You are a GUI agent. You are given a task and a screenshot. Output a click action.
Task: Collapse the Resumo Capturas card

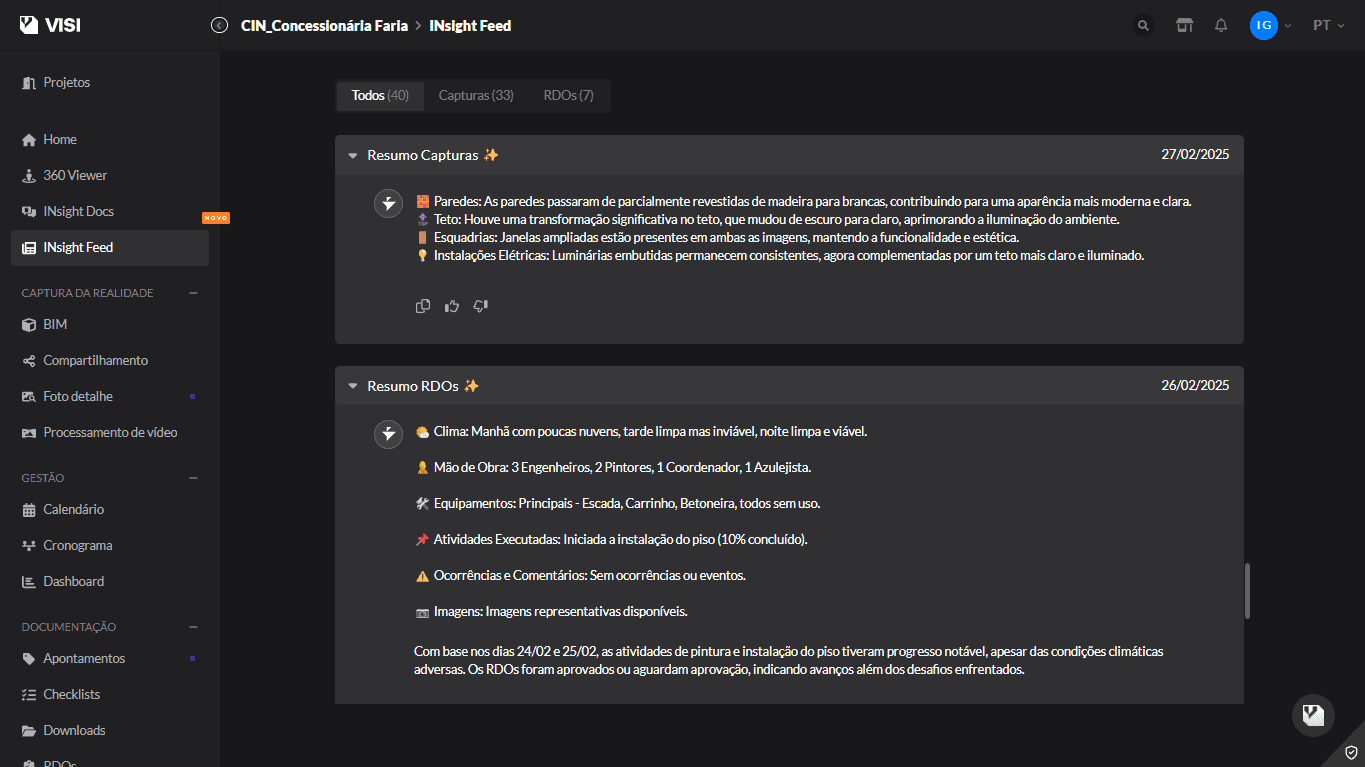coord(352,156)
